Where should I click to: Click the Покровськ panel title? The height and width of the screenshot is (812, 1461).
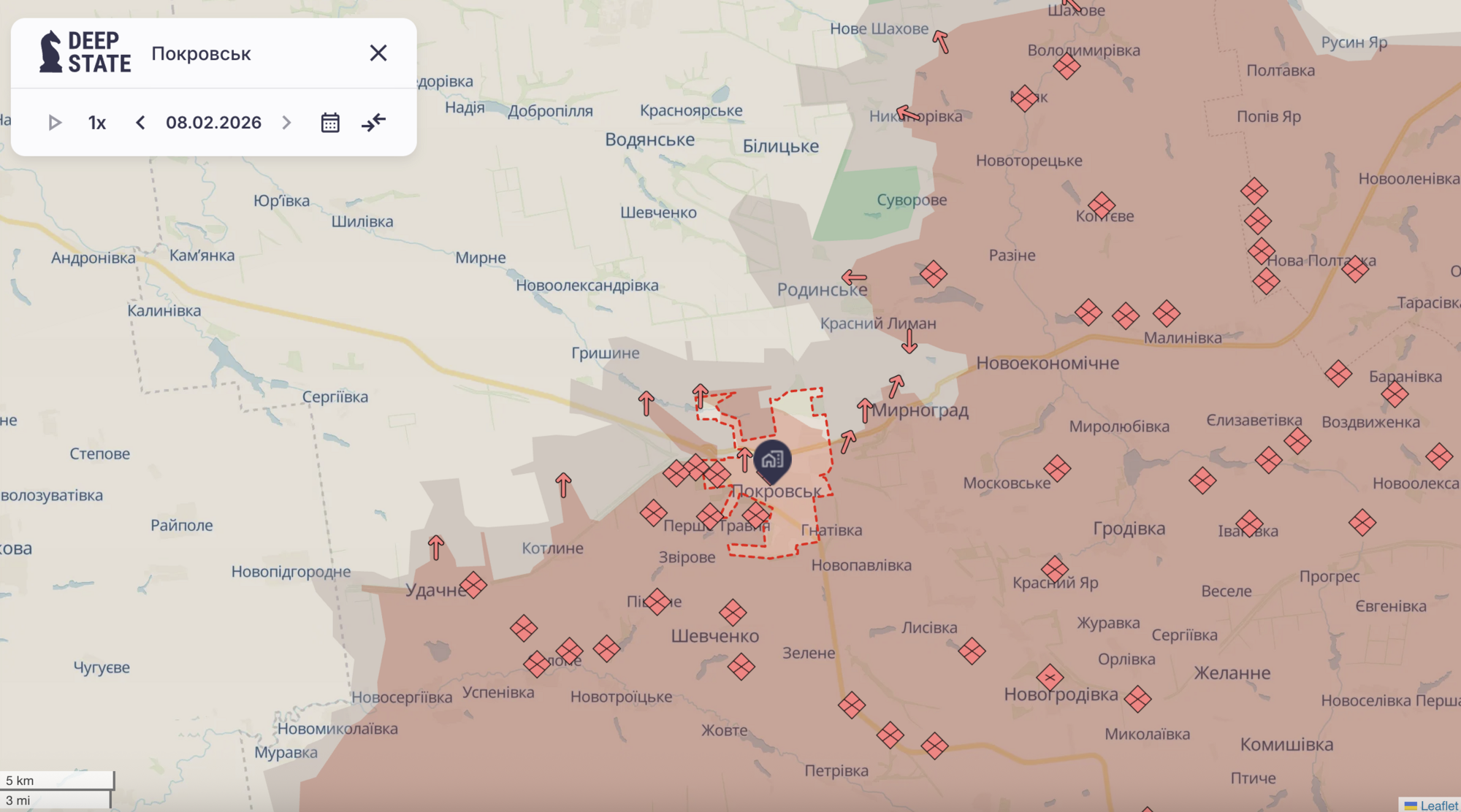[201, 53]
